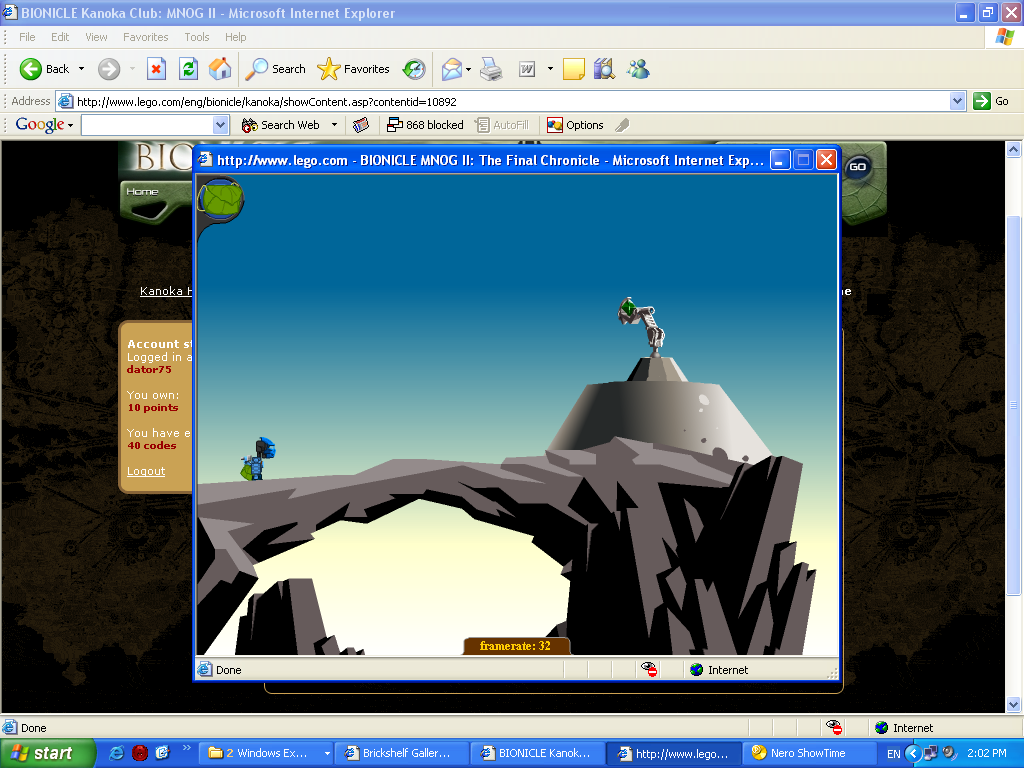Image resolution: width=1024 pixels, height=768 pixels.
Task: Open the File menu
Action: point(27,37)
